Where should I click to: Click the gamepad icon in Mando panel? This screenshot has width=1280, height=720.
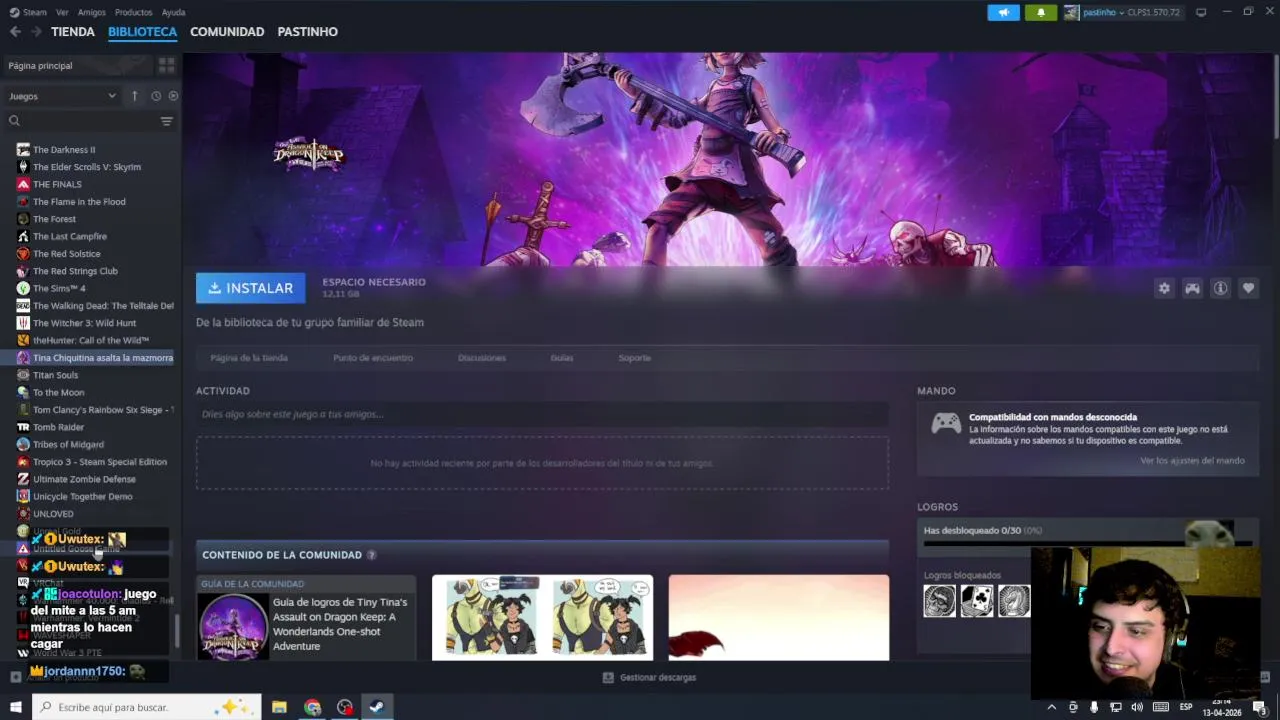coord(946,424)
